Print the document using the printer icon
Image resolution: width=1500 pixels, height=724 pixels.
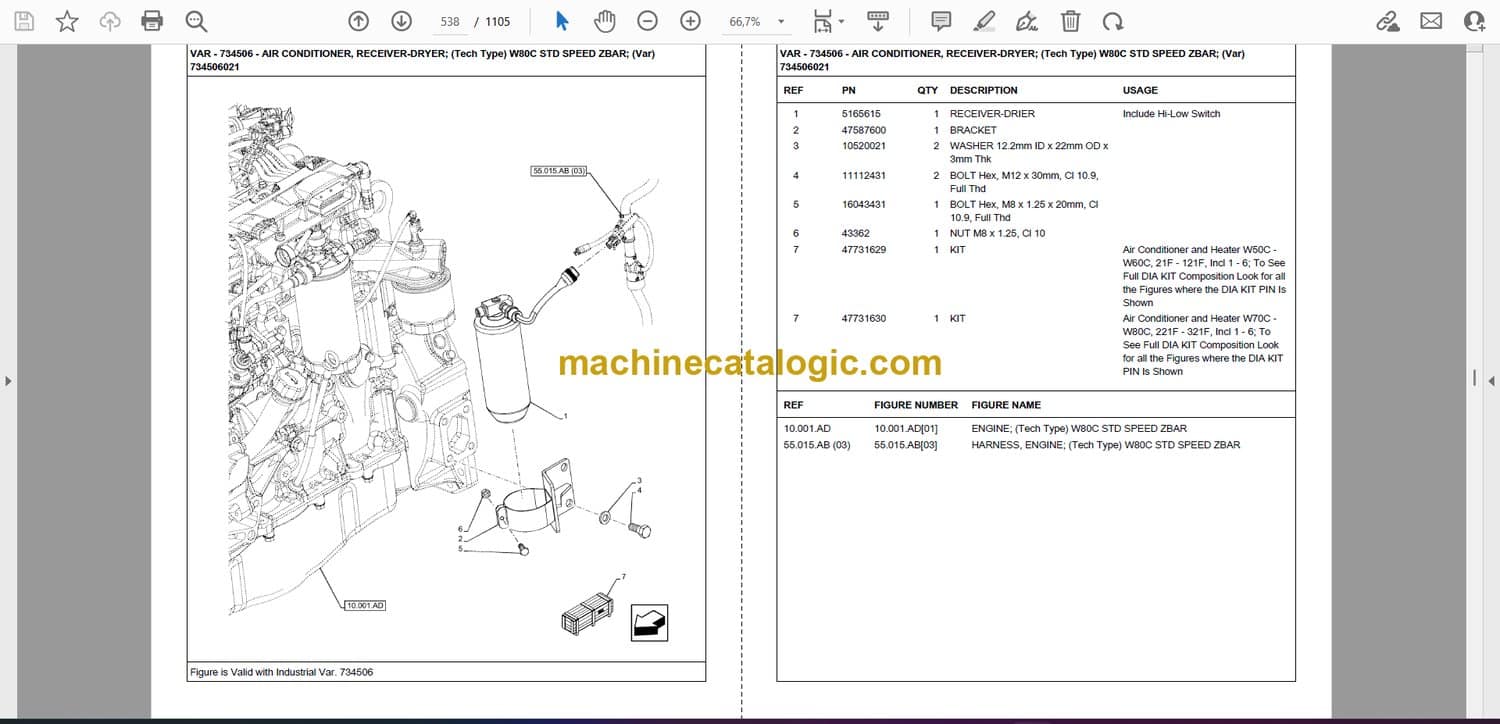click(152, 21)
